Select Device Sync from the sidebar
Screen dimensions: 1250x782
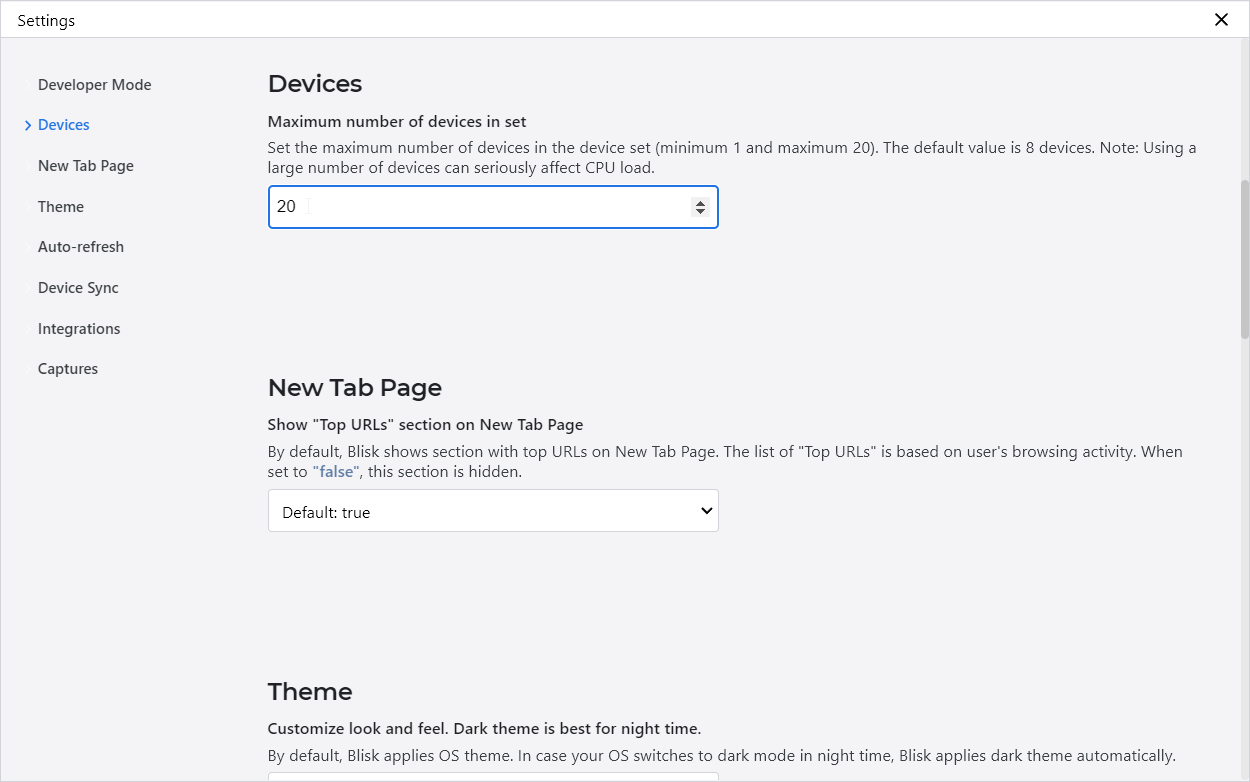pyautogui.click(x=77, y=288)
